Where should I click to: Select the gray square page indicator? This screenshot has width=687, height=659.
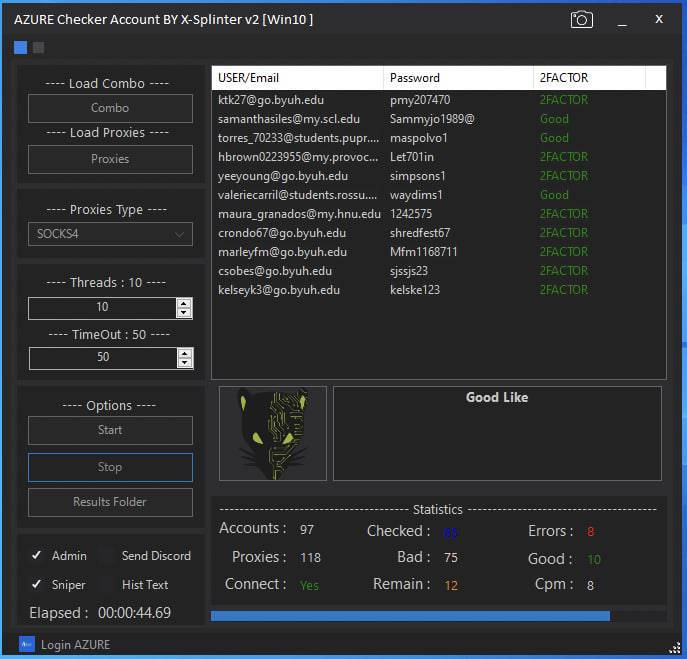(x=39, y=47)
